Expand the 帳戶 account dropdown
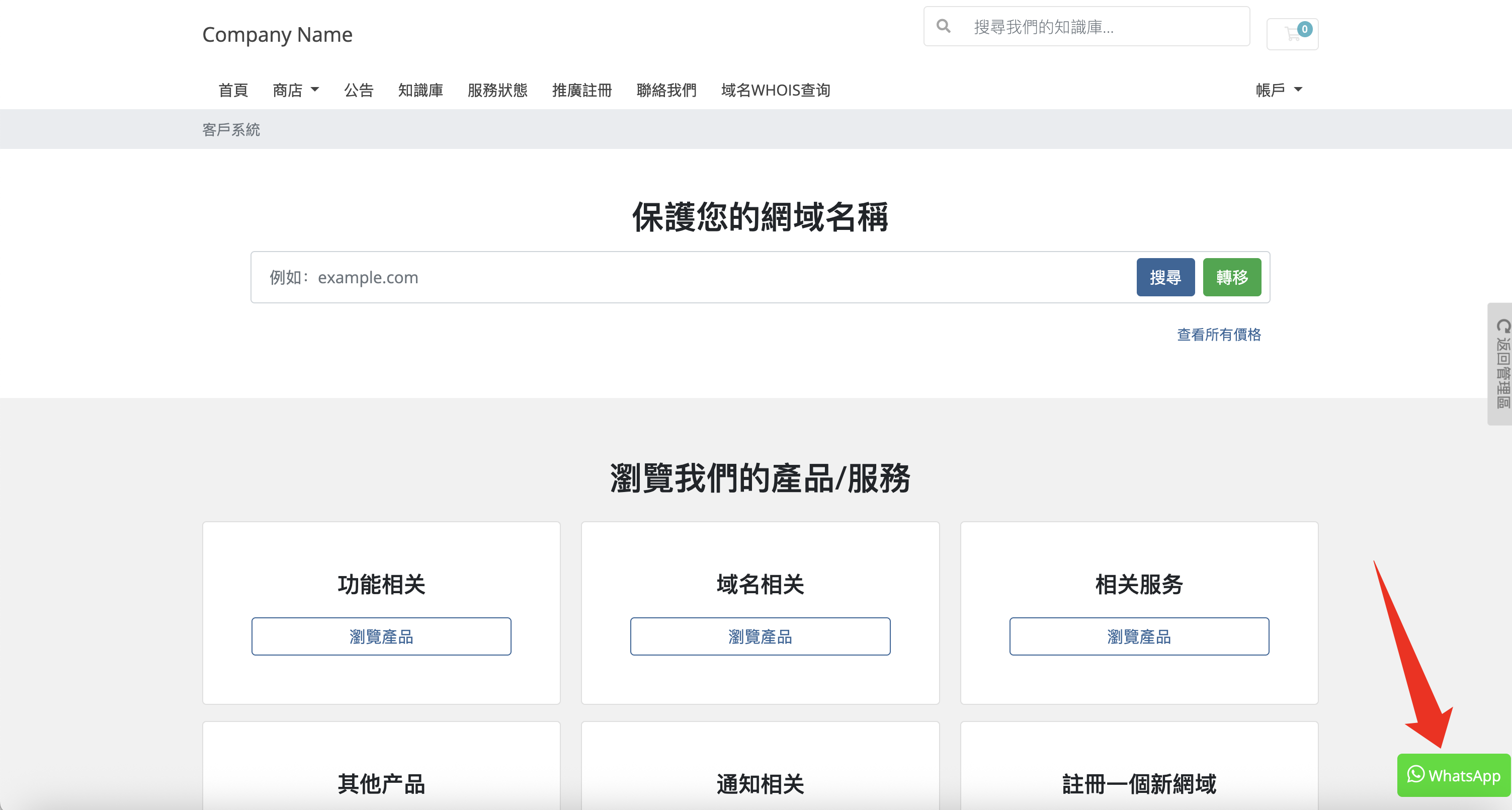1512x810 pixels. 1279,91
